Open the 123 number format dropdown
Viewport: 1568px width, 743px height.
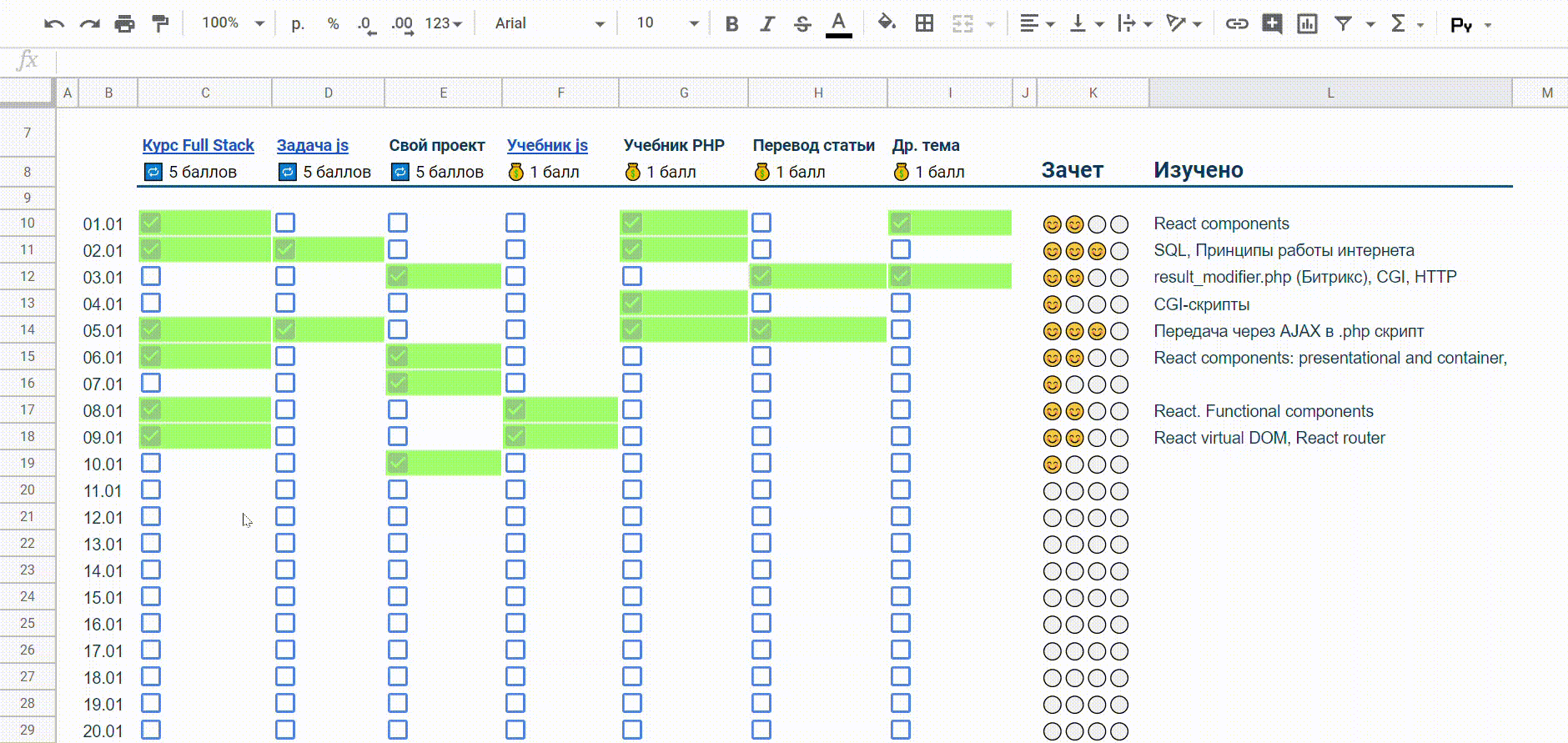(443, 23)
